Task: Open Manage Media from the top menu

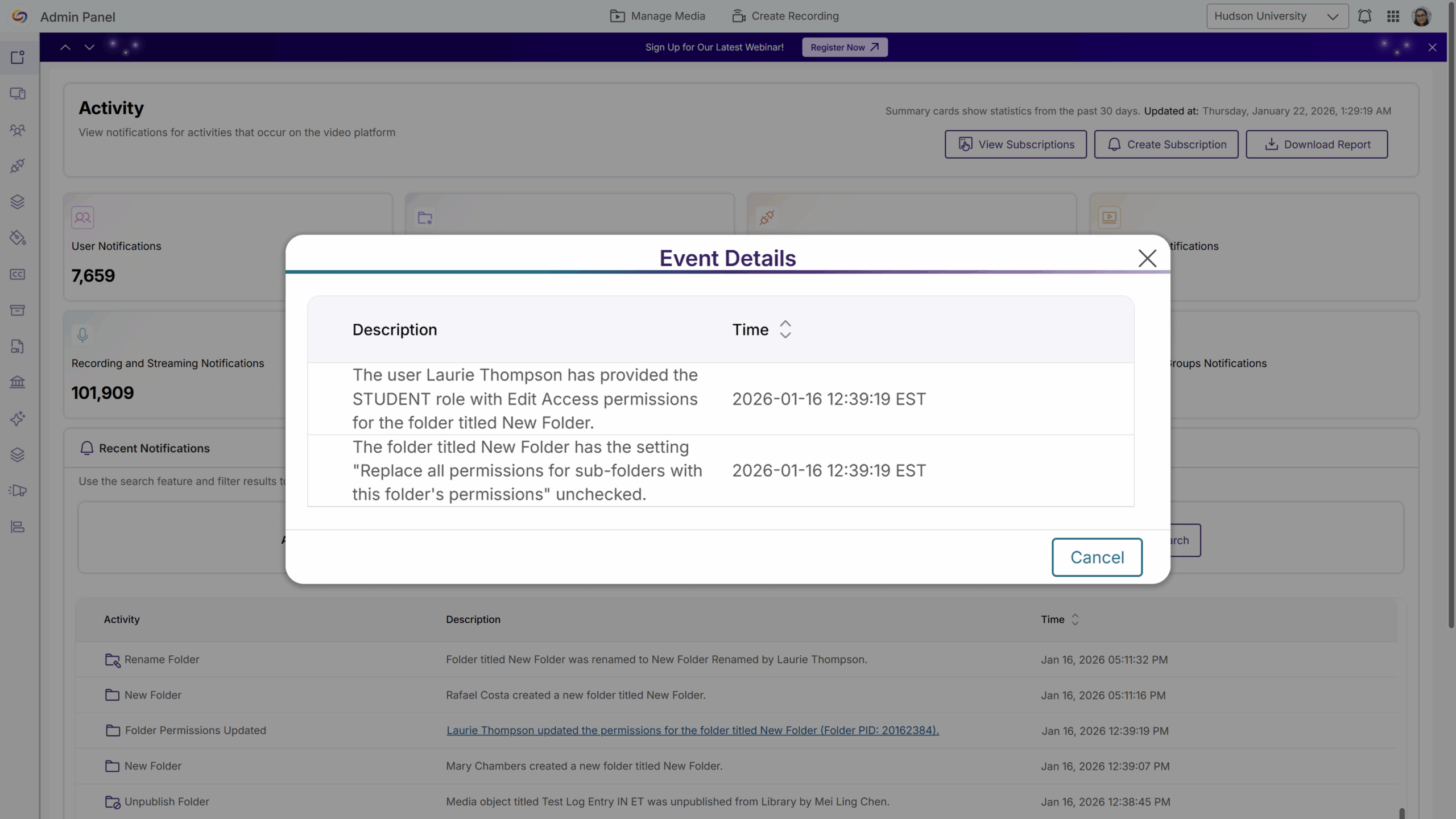Action: pyautogui.click(x=657, y=16)
